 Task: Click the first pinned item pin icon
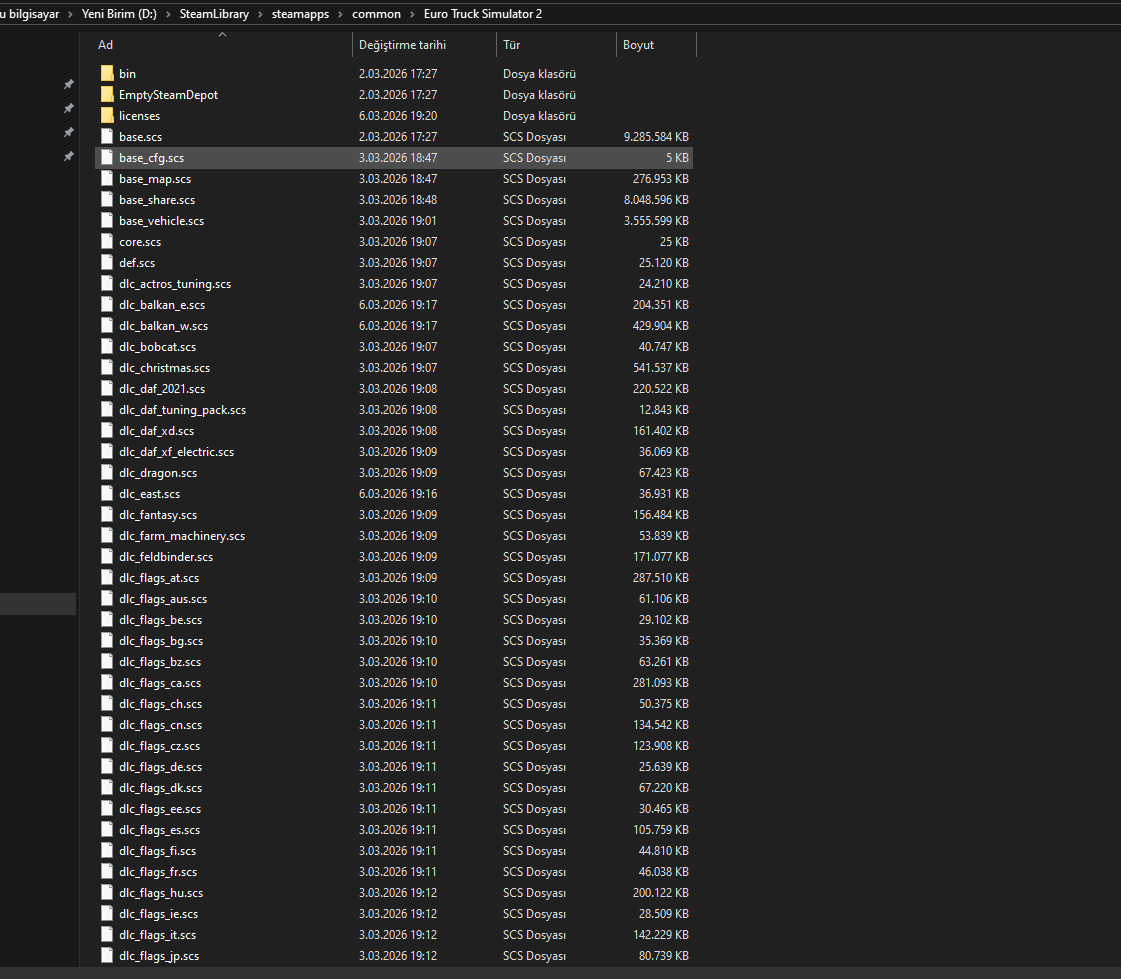[69, 84]
